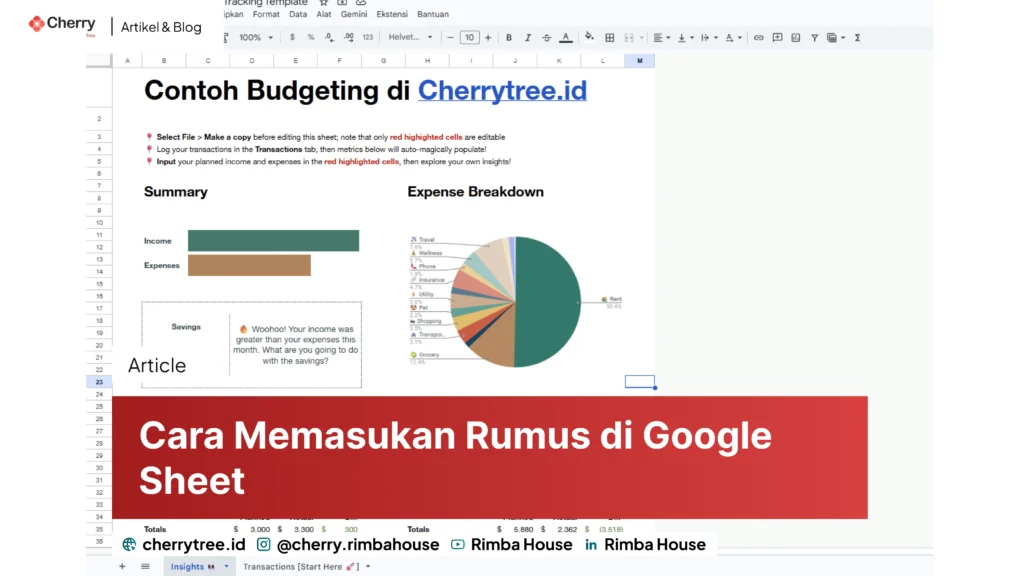Click the green Income bar in Summary
Image resolution: width=1024 pixels, height=576 pixels.
click(x=273, y=240)
